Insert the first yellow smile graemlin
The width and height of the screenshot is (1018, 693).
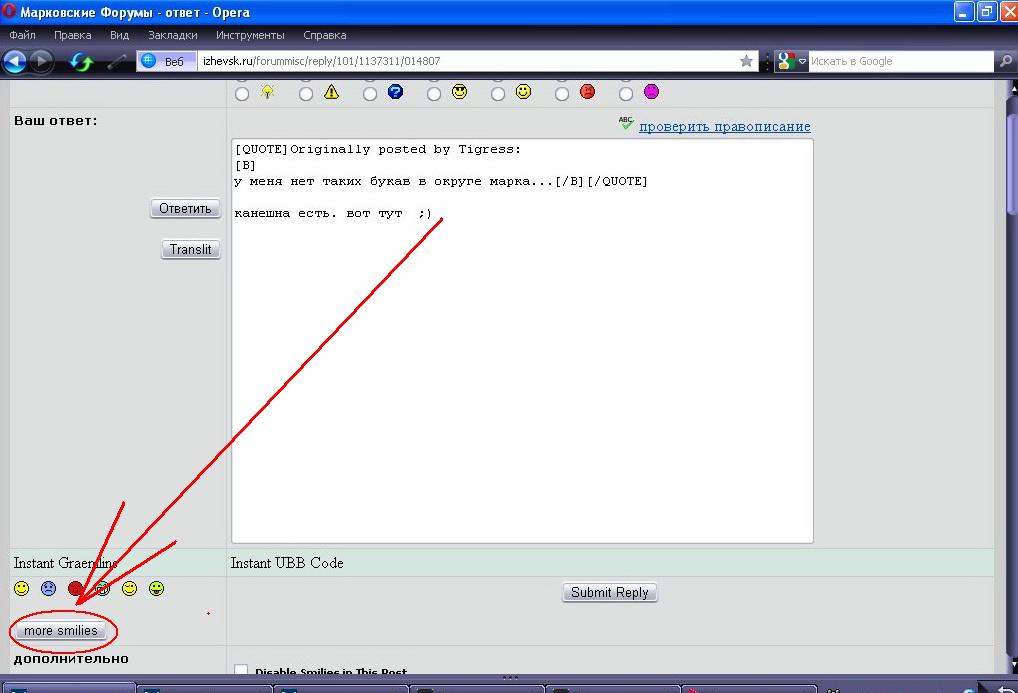click(22, 588)
